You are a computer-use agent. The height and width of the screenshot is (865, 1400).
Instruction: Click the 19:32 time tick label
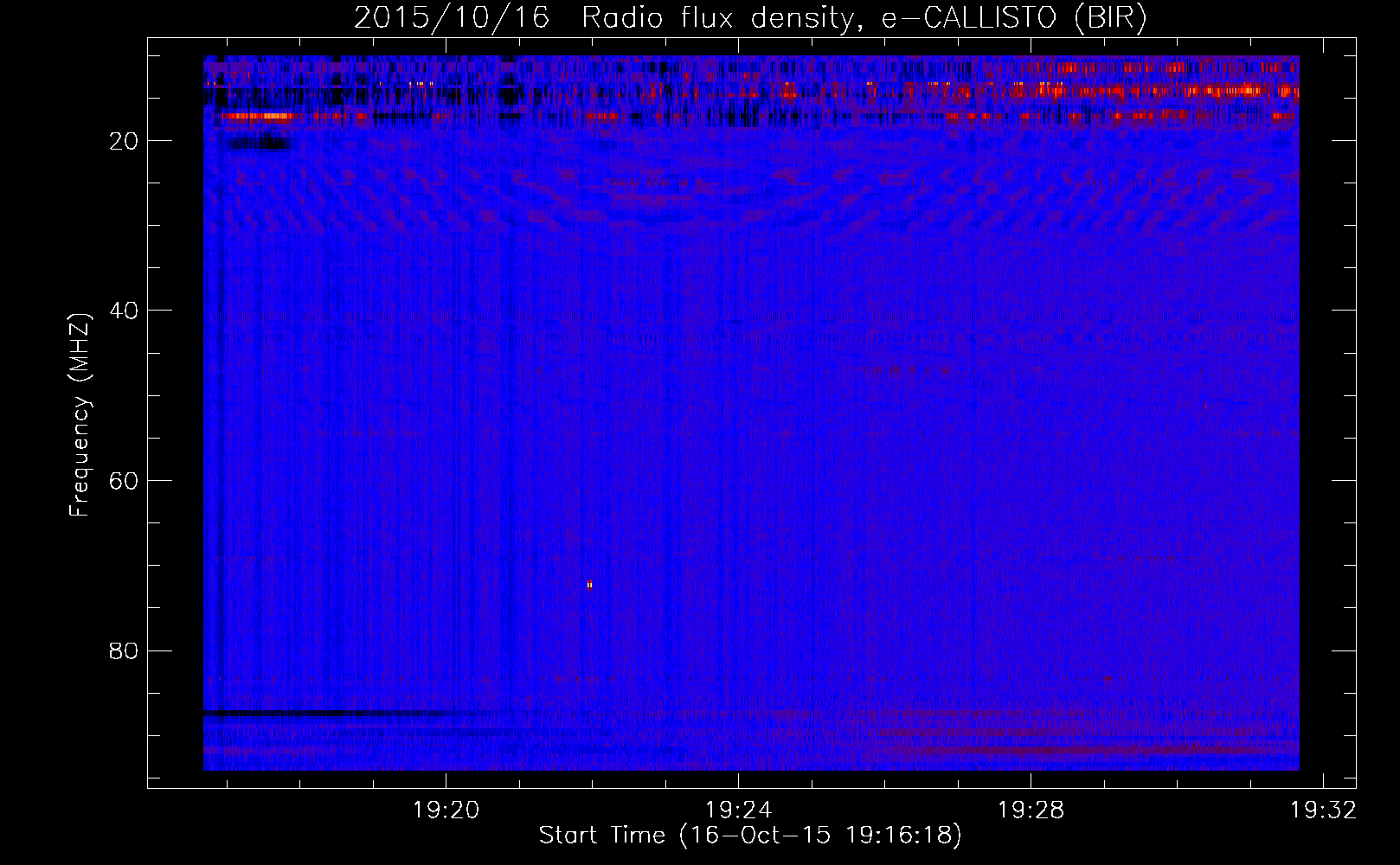pyautogui.click(x=1323, y=811)
